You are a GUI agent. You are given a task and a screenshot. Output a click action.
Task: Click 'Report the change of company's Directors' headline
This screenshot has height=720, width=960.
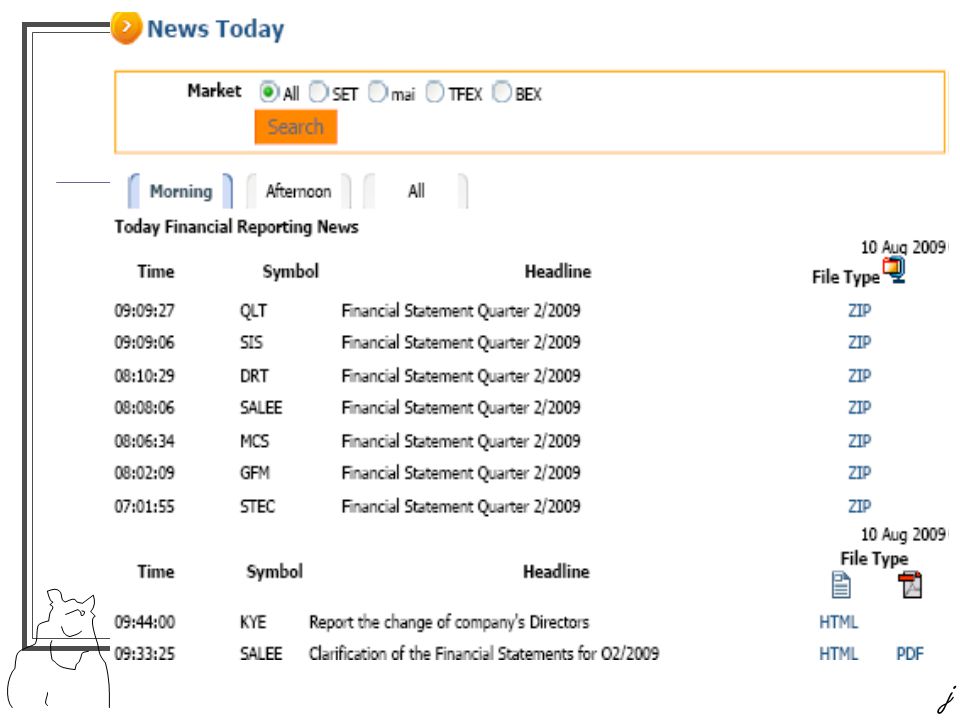click(x=449, y=622)
